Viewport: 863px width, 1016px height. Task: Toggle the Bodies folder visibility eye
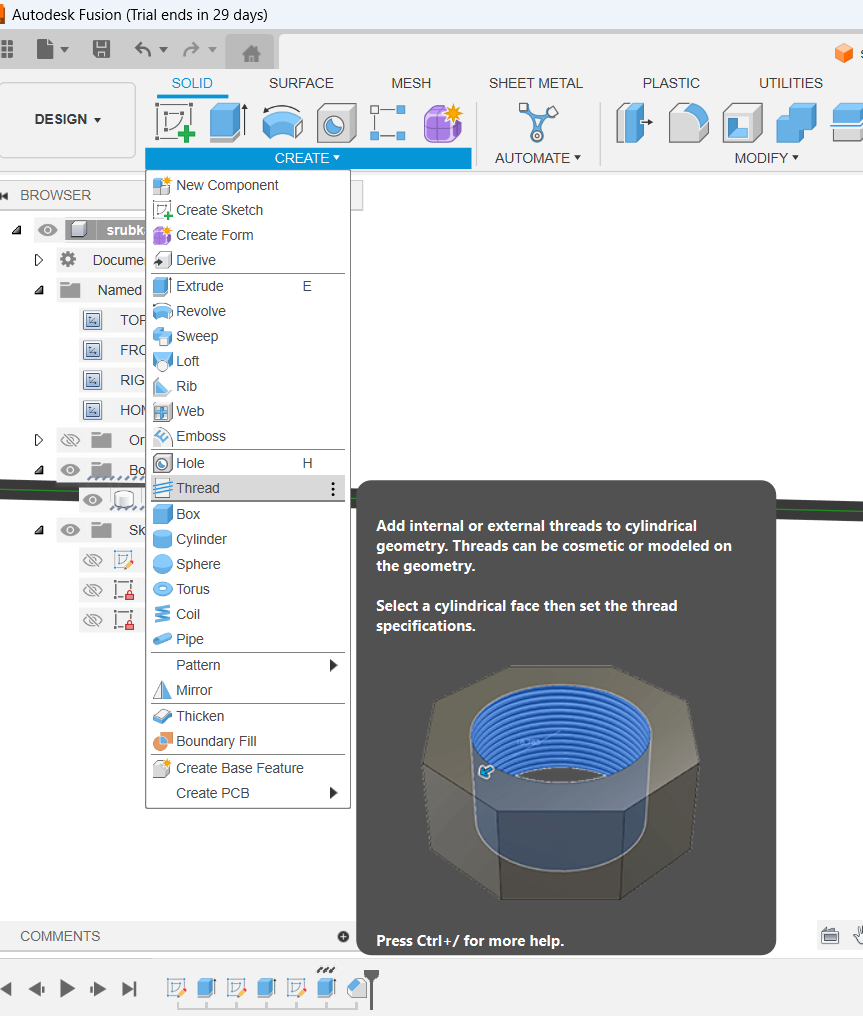click(70, 470)
